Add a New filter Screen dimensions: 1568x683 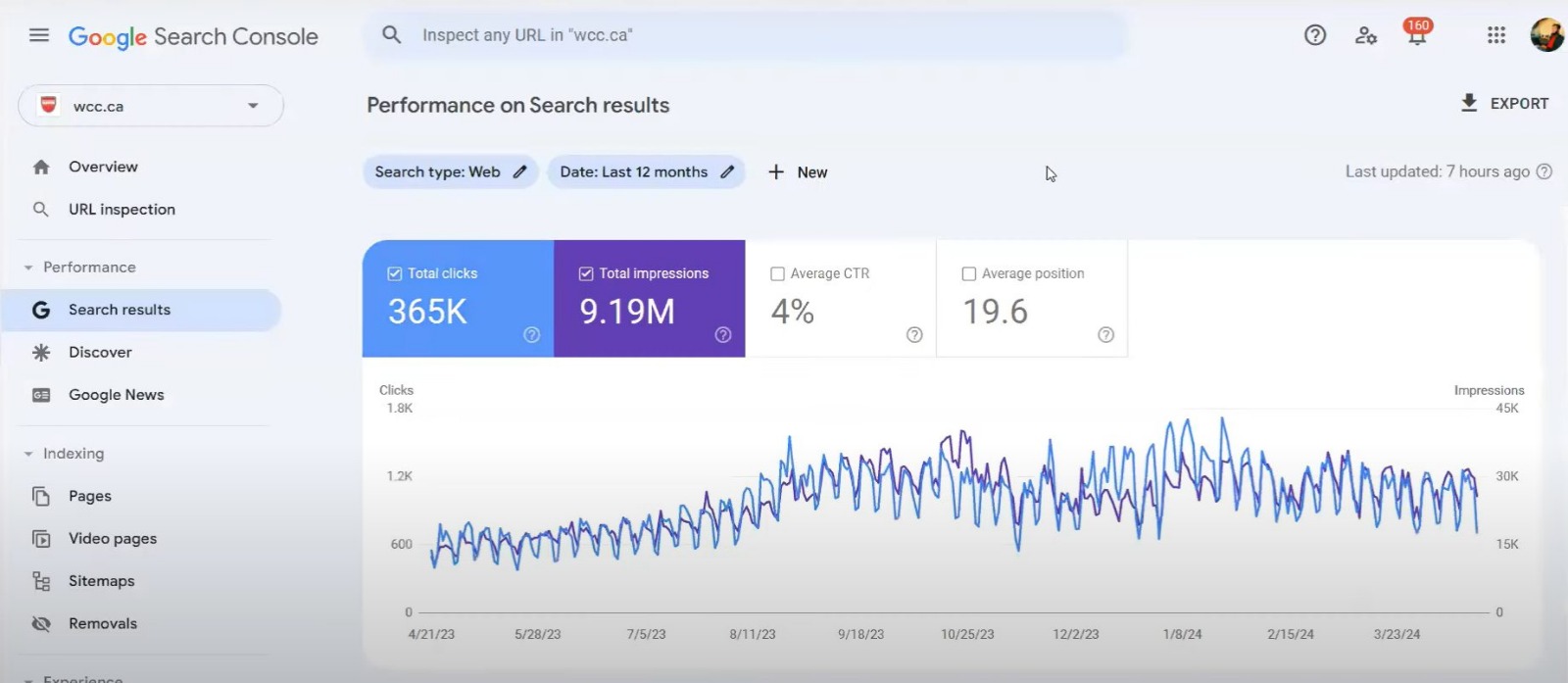tap(798, 172)
